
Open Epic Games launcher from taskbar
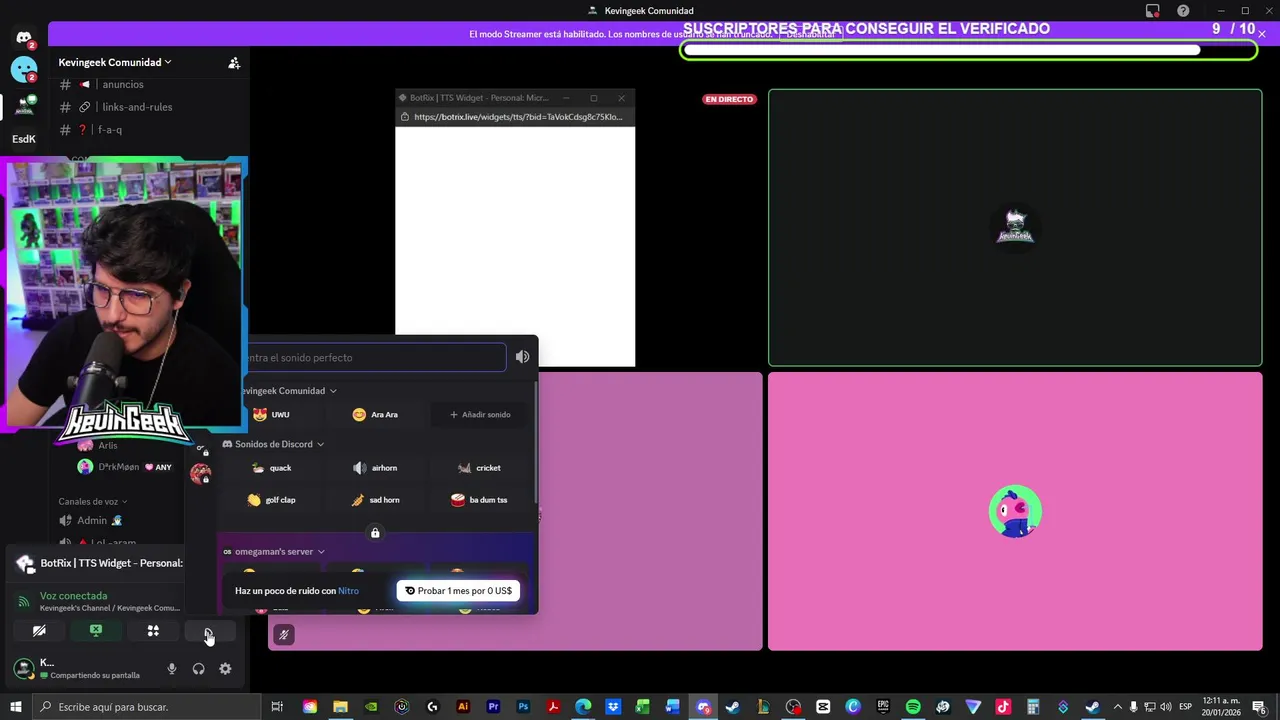click(x=883, y=707)
